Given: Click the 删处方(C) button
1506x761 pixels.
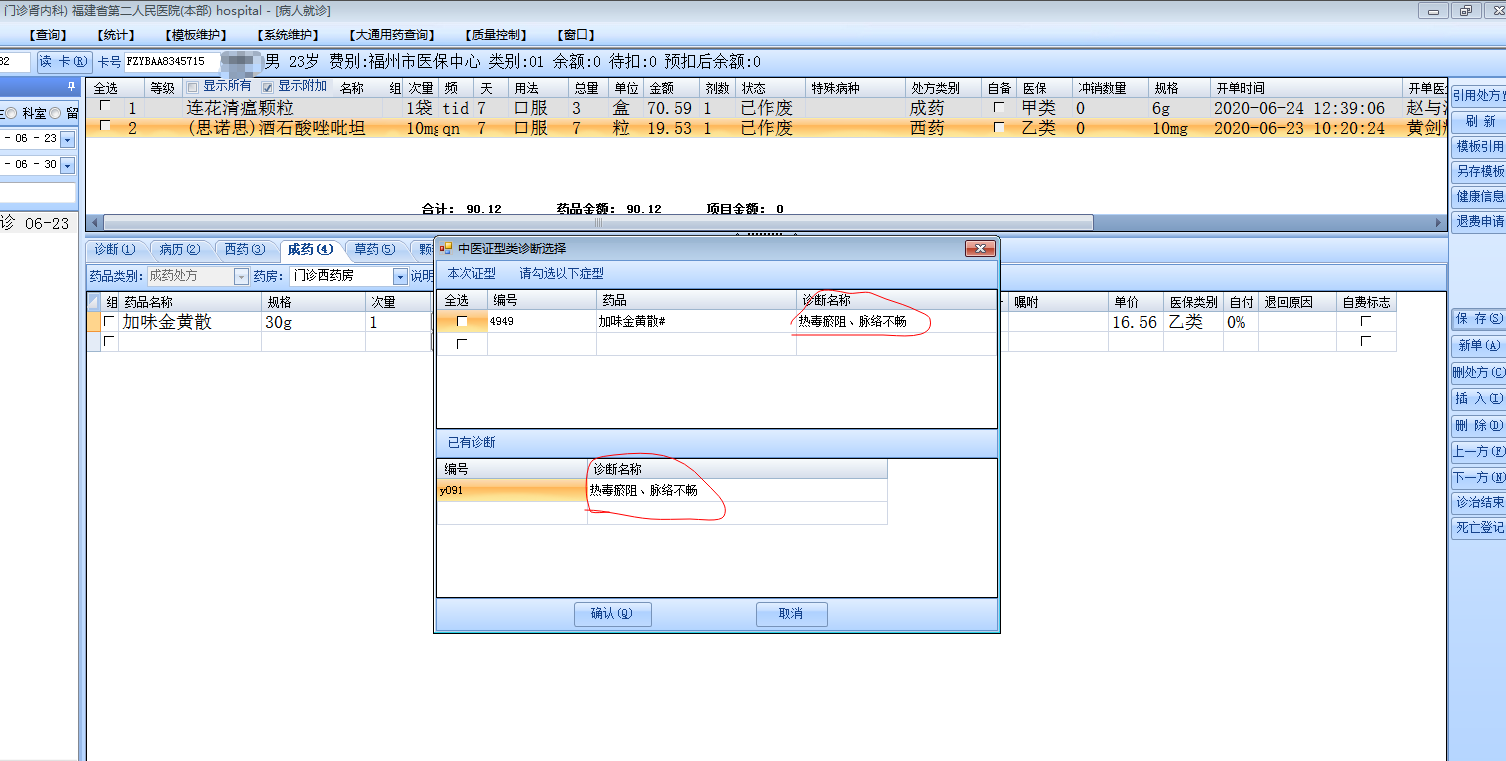Looking at the screenshot, I should 1480,373.
